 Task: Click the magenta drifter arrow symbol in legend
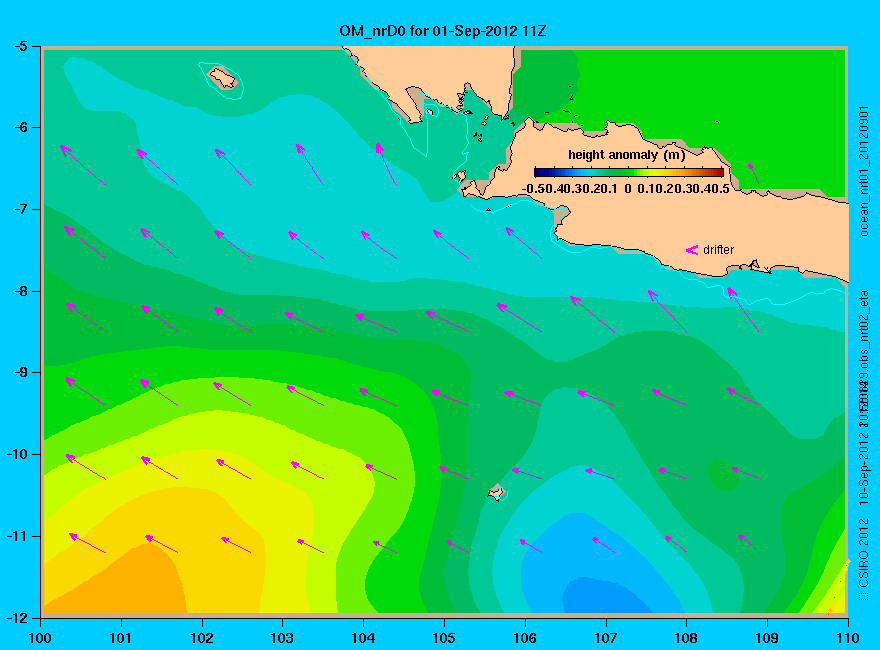[x=692, y=250]
